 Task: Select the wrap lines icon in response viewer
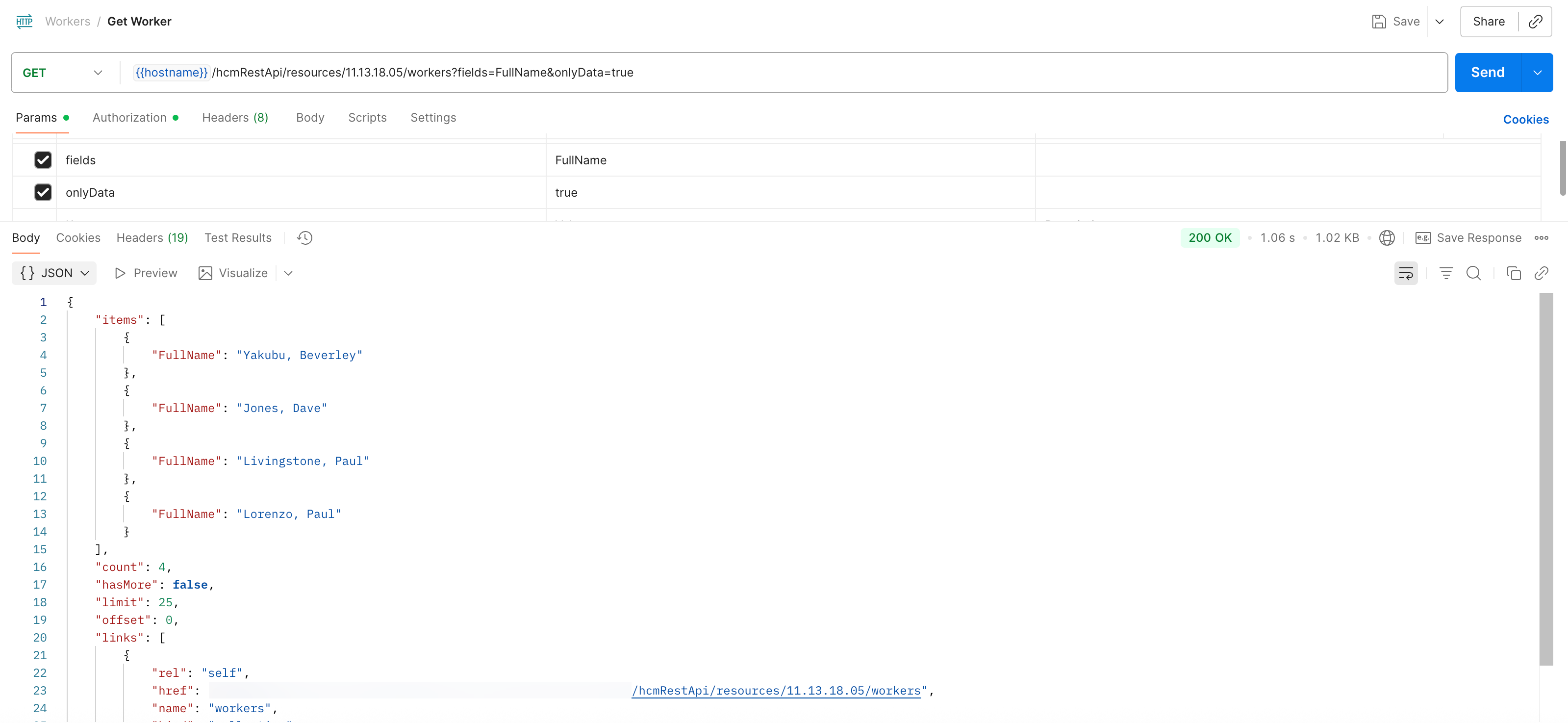pos(1406,273)
